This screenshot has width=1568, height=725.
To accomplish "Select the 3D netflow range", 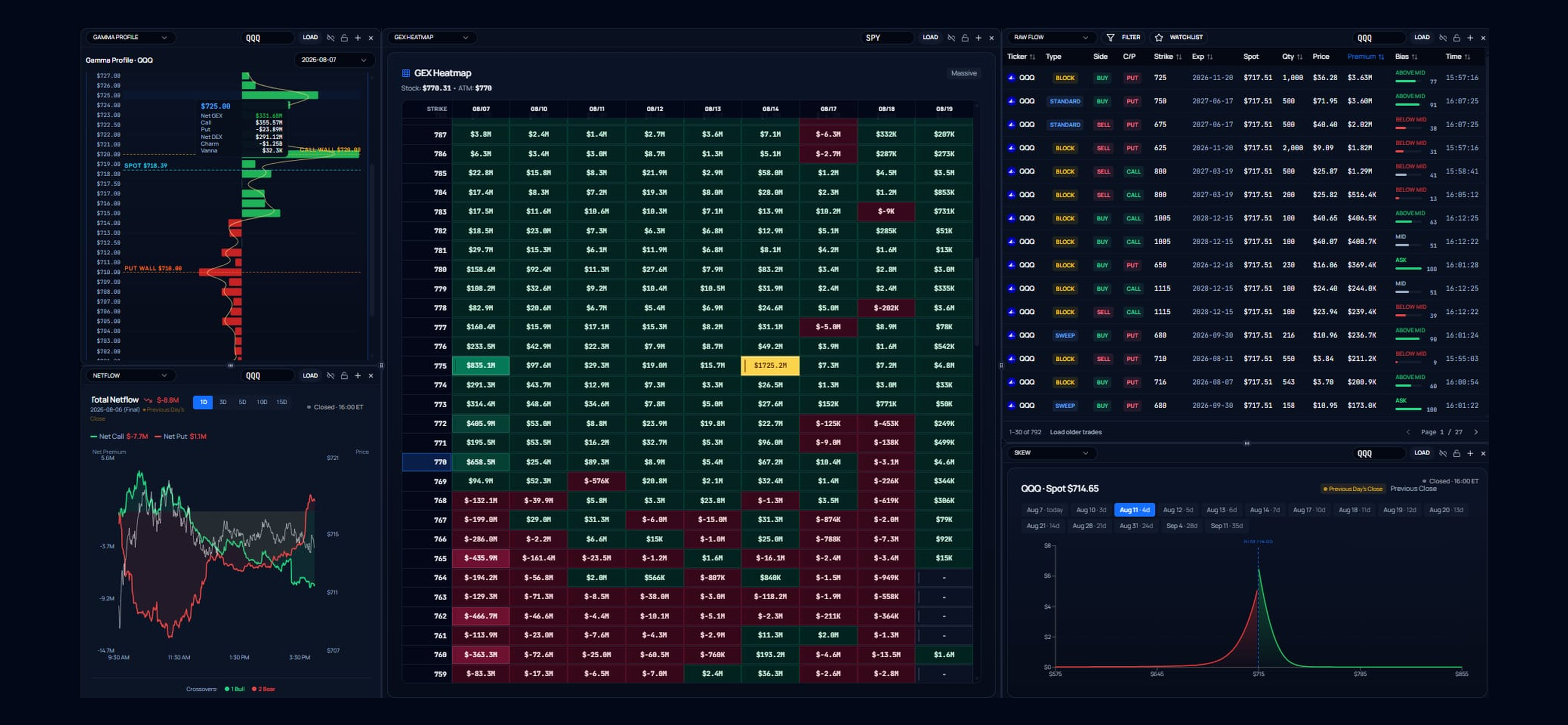I will 223,403.
